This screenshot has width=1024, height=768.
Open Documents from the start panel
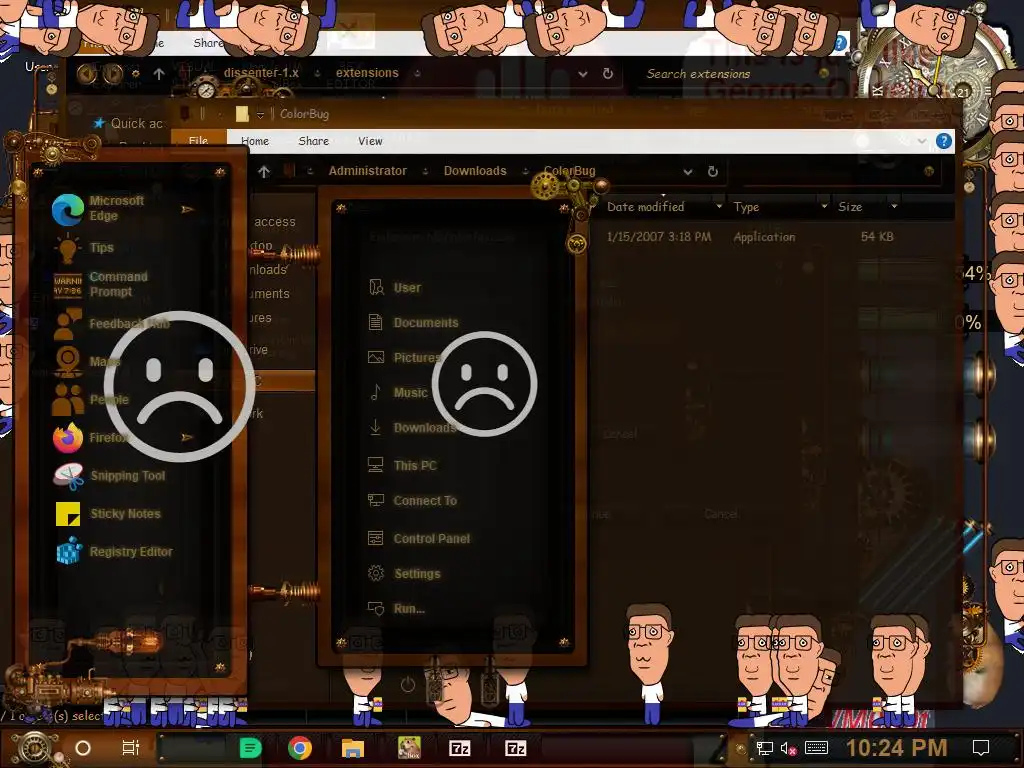click(413, 323)
